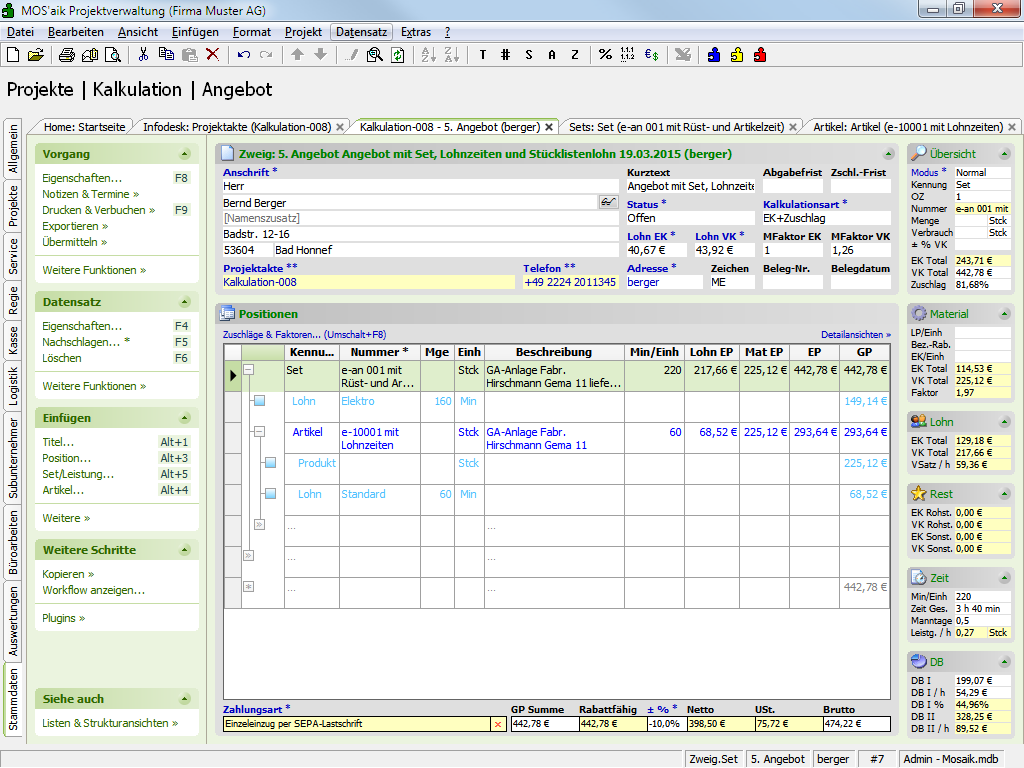Clear Zahlungsart with the red X button
Image resolution: width=1024 pixels, height=768 pixels.
point(498,724)
